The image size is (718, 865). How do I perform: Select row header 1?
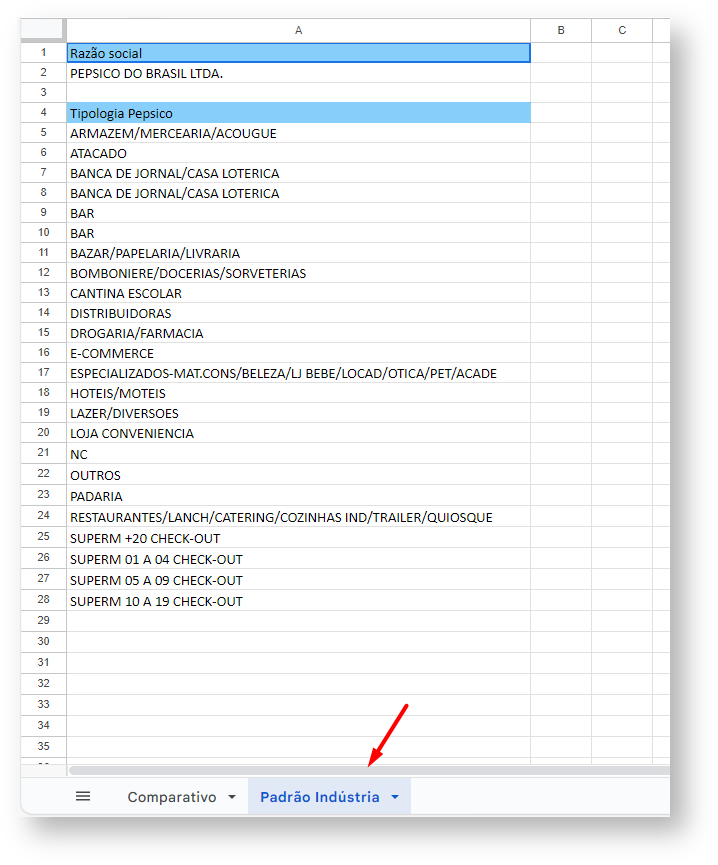pyautogui.click(x=43, y=53)
